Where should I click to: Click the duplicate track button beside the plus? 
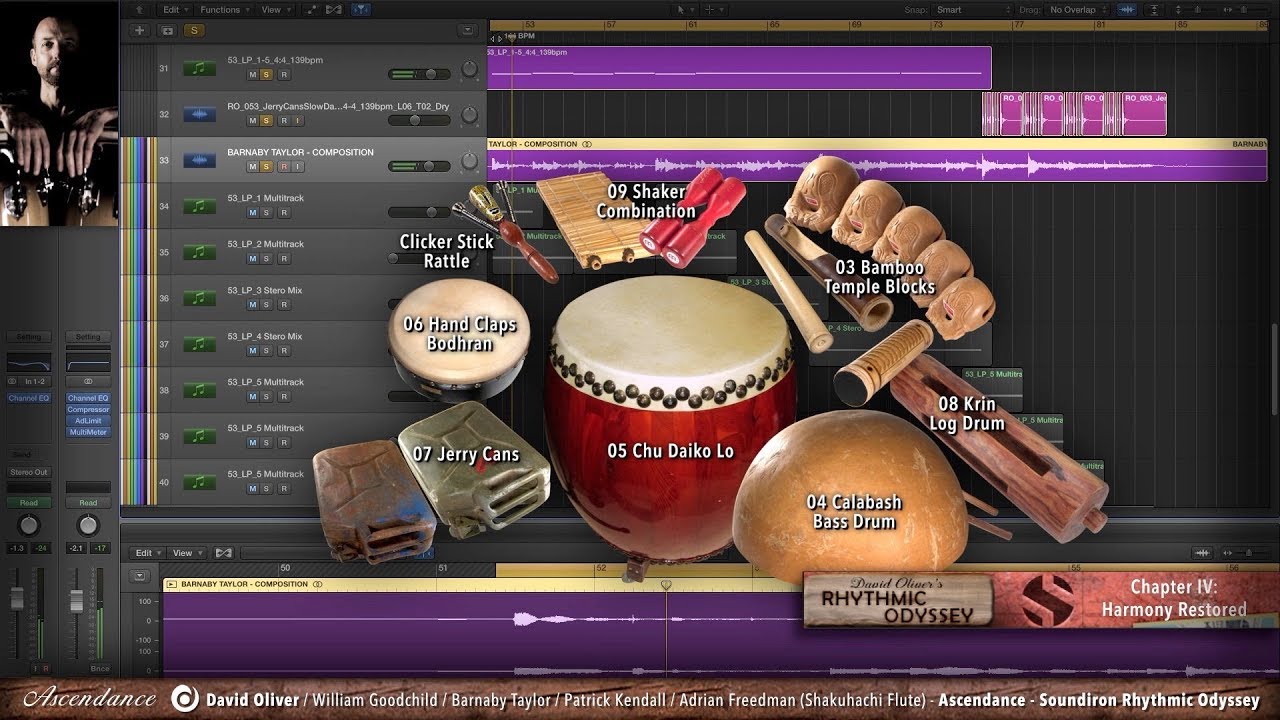click(166, 30)
